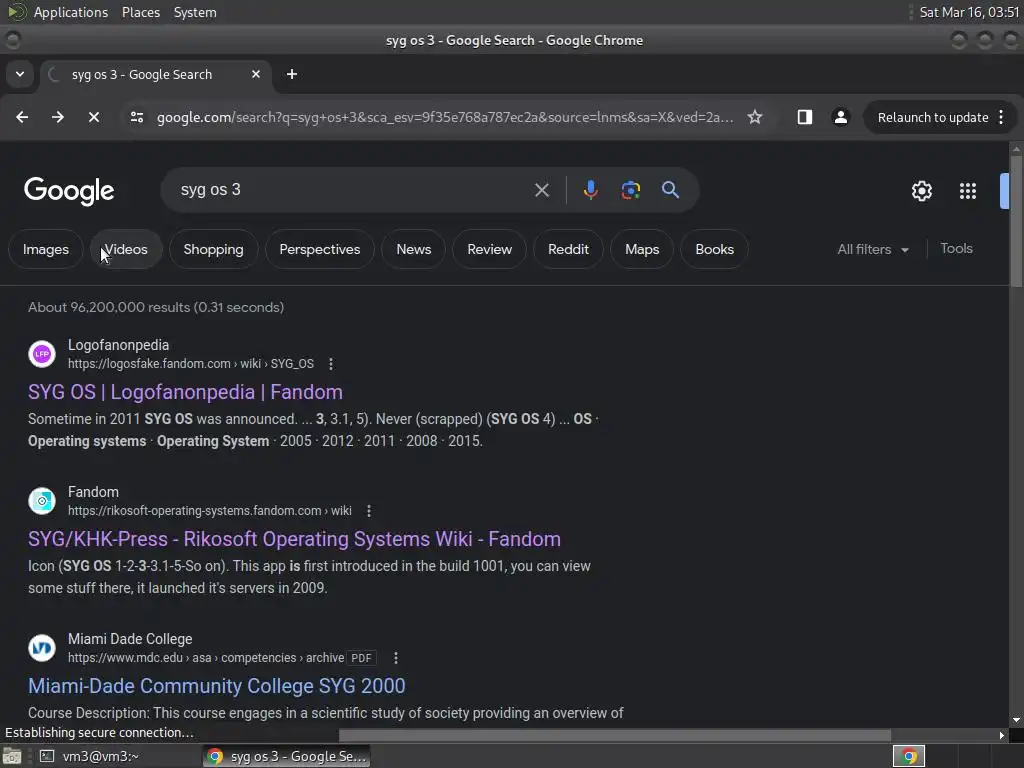Screen dimensions: 1024x768
Task: Start voice search with the microphone
Action: click(x=590, y=190)
